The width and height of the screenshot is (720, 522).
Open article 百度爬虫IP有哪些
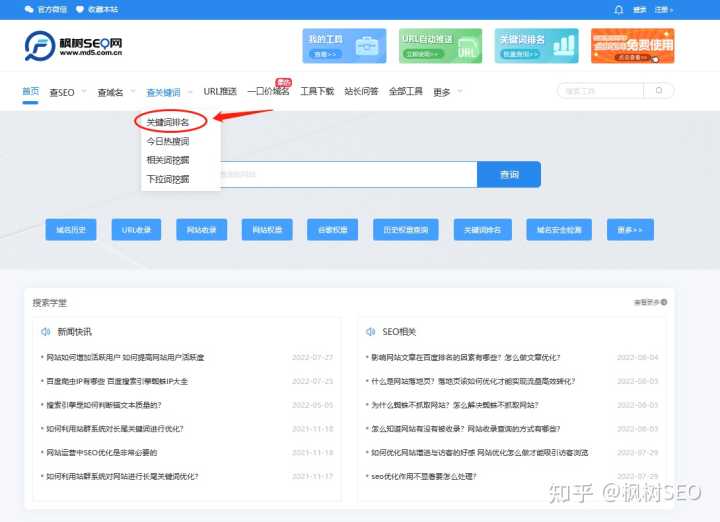point(117,381)
